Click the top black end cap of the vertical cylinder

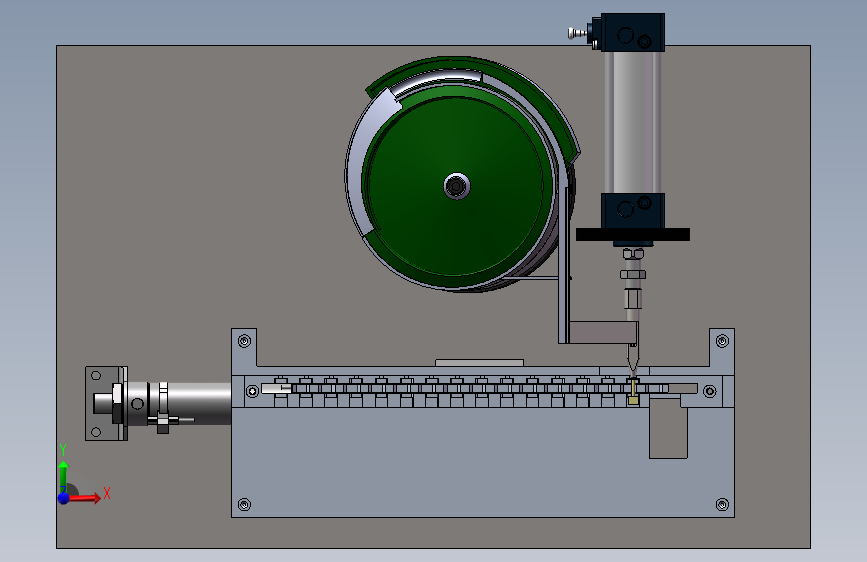632,33
